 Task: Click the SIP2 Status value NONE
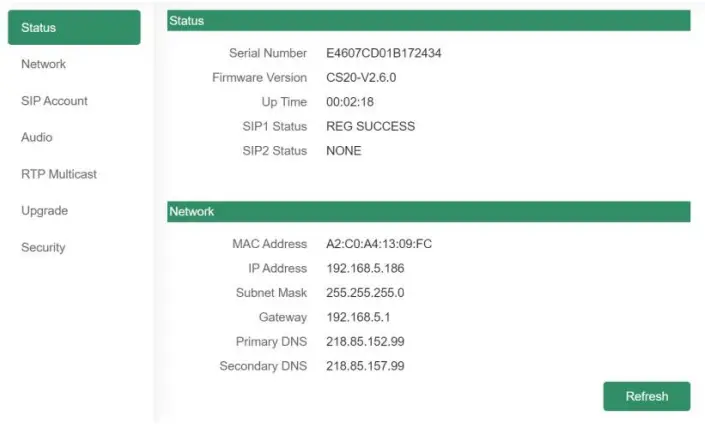pyautogui.click(x=344, y=151)
